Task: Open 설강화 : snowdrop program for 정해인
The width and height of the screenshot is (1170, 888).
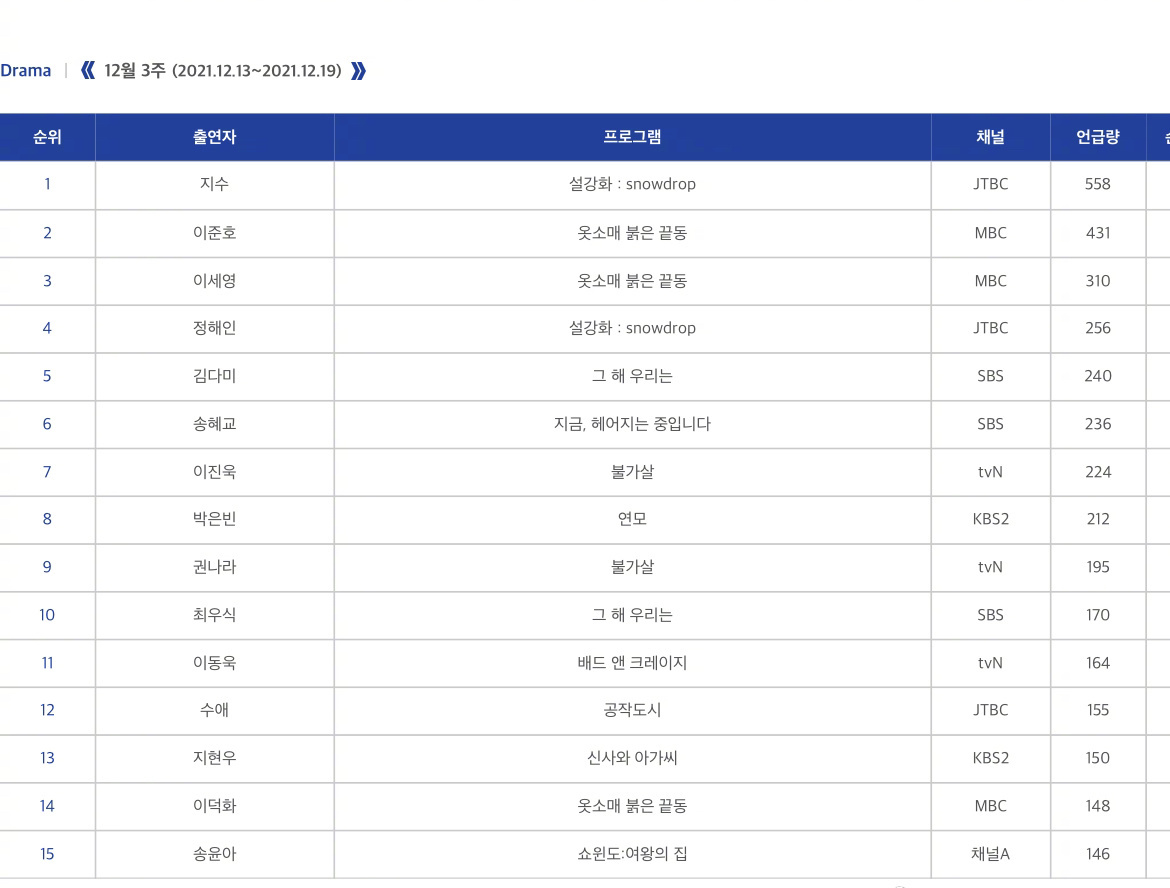Action: coord(633,328)
